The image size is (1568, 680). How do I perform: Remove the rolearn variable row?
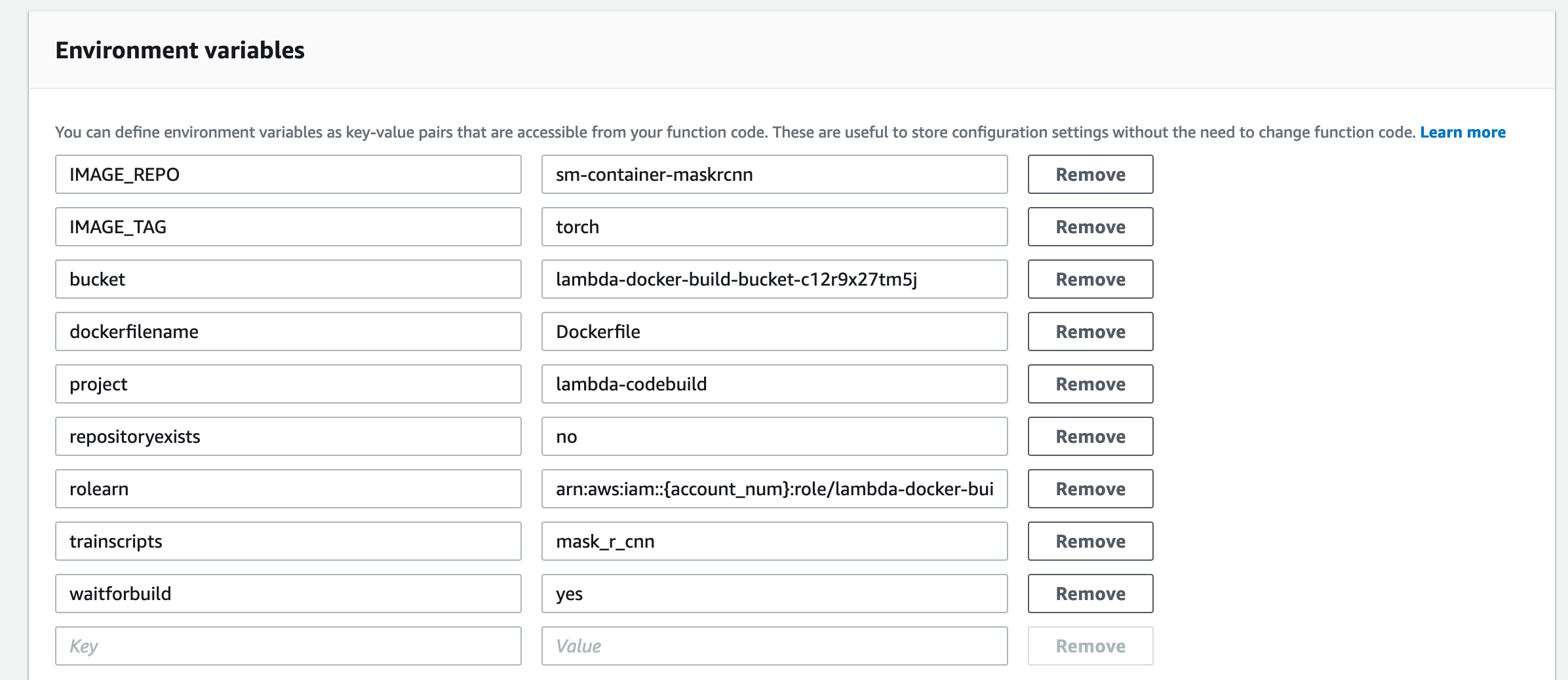(1090, 489)
